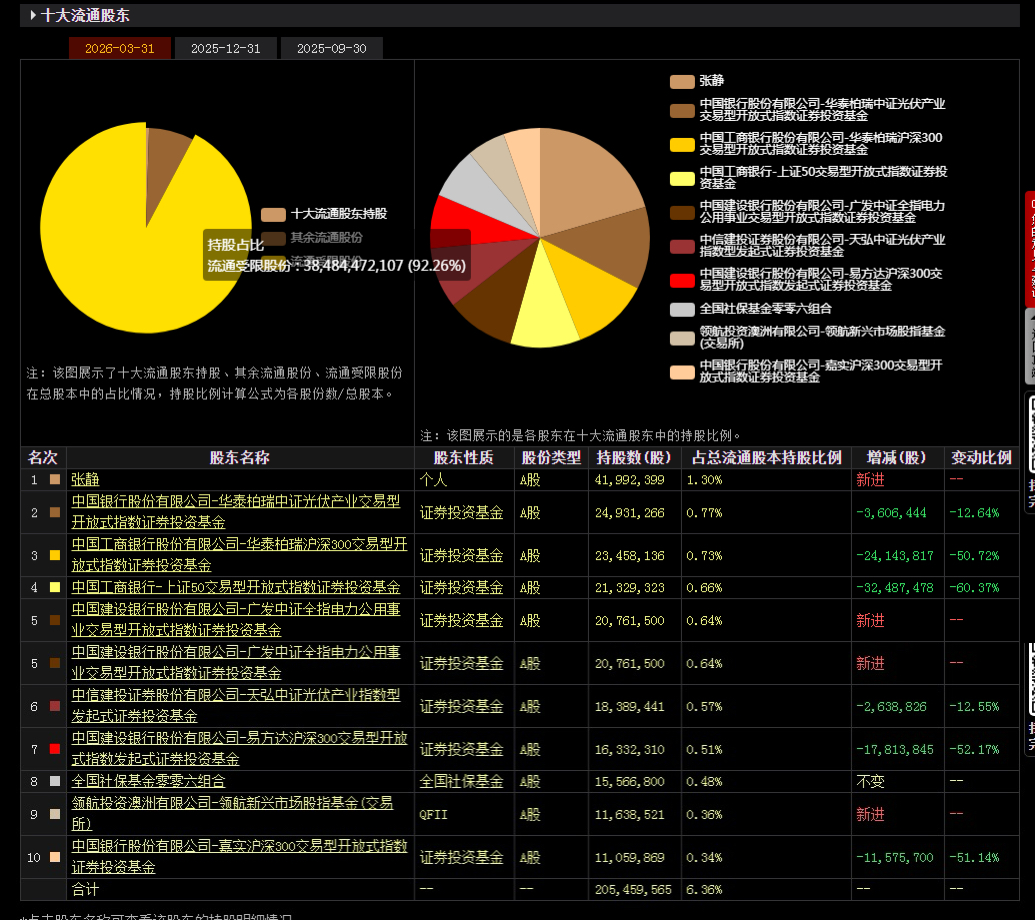
Task: Click 易方达沪深300 legend color swatch
Action: [682, 280]
